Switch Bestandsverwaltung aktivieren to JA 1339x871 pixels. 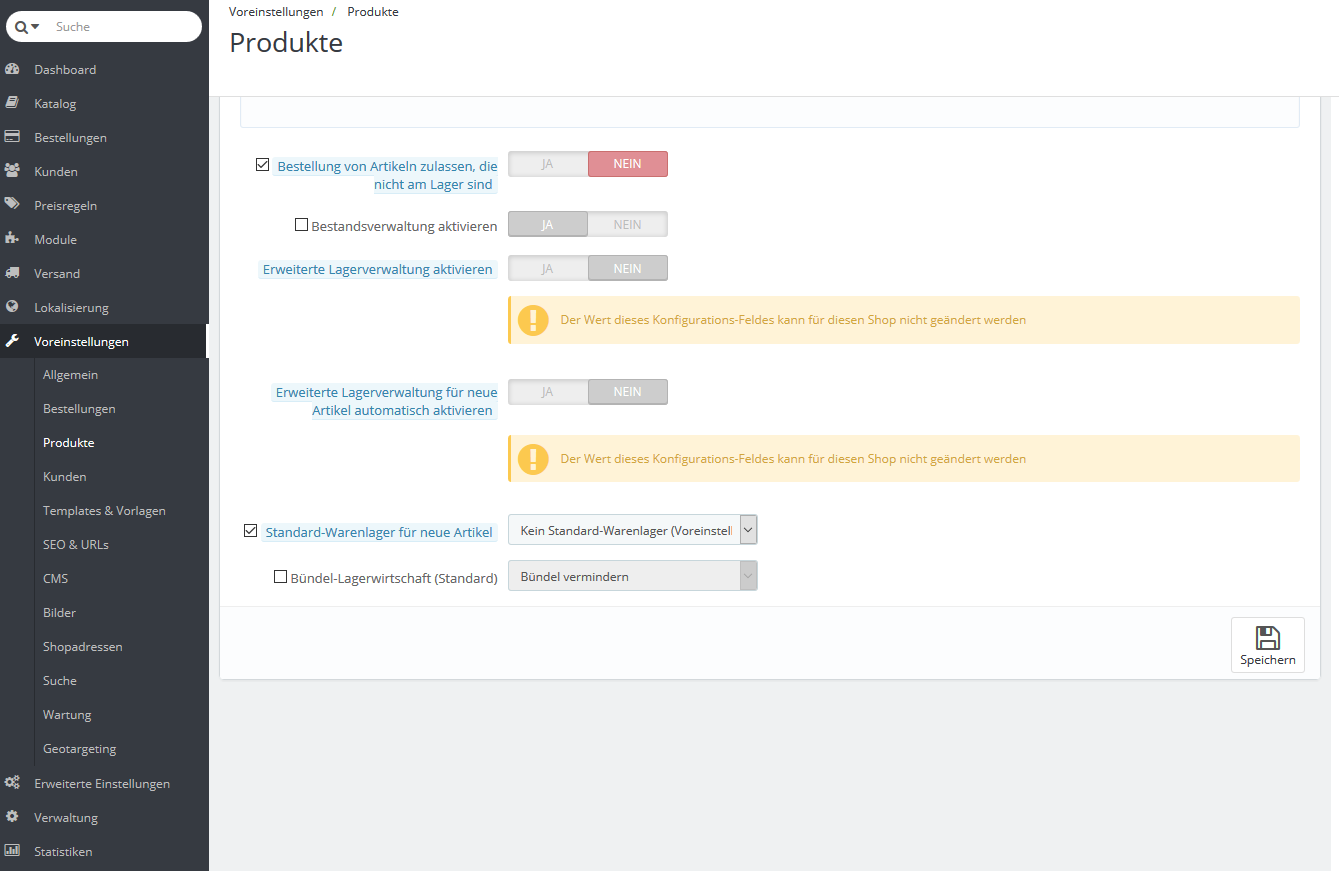[x=548, y=224]
